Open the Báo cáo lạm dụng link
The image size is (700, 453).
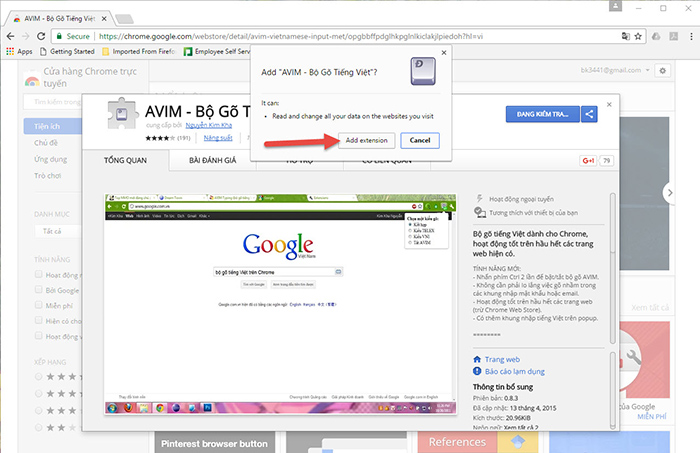click(515, 371)
